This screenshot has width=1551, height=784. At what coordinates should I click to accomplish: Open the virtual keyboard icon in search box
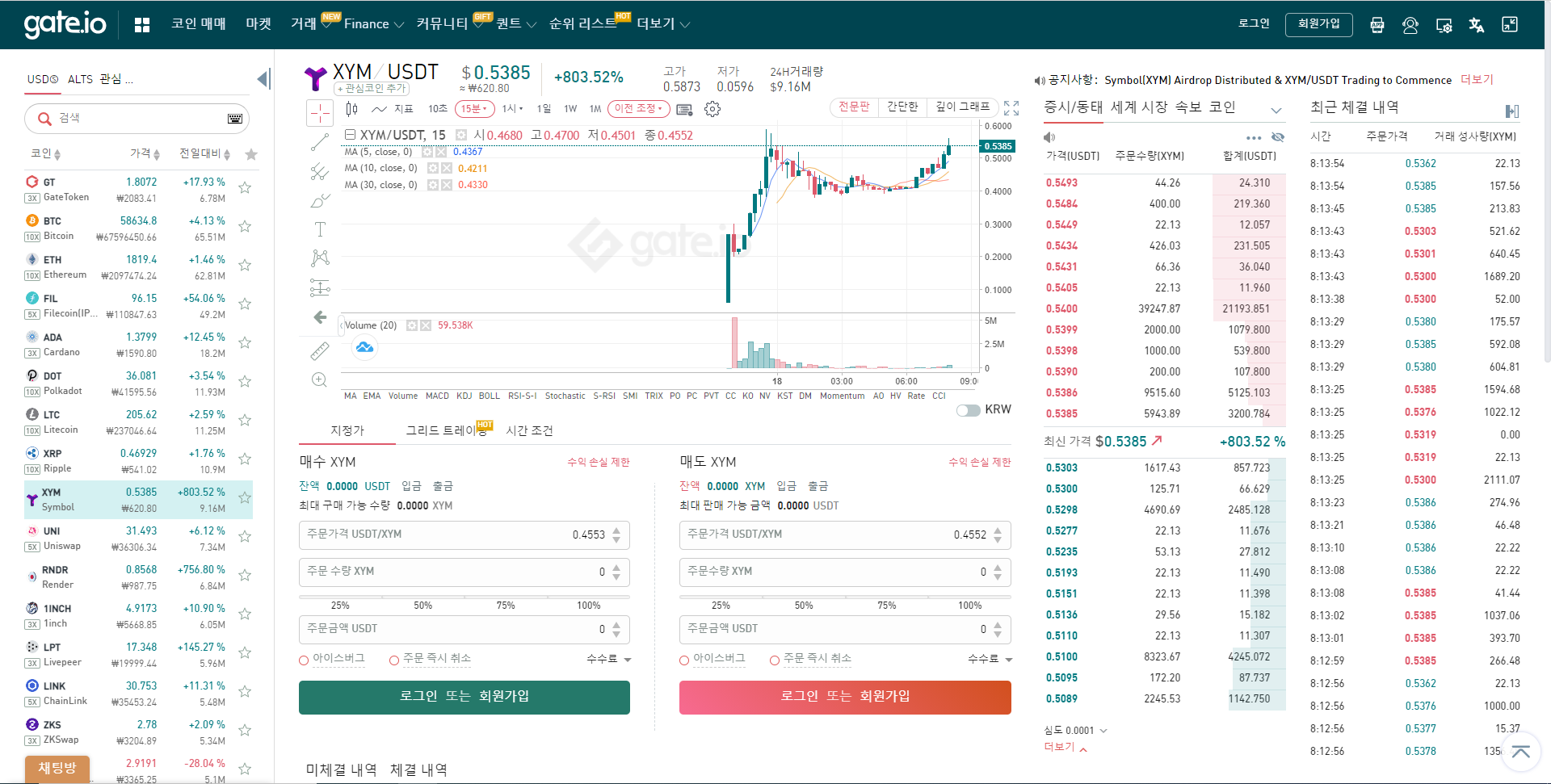pos(235,119)
